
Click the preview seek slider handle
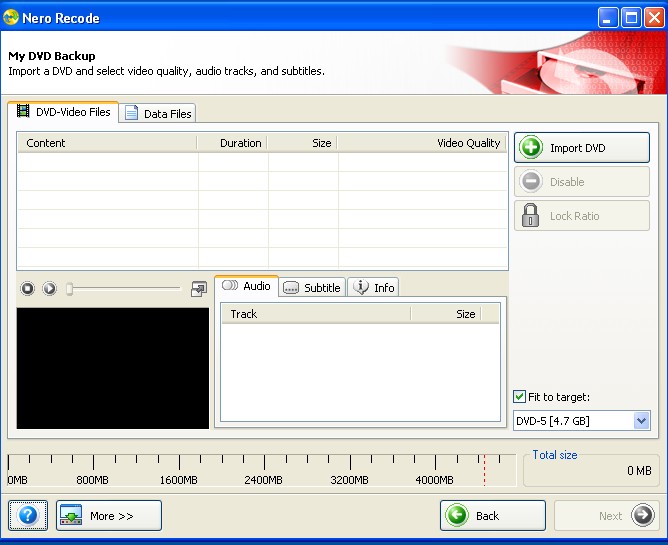[69, 289]
